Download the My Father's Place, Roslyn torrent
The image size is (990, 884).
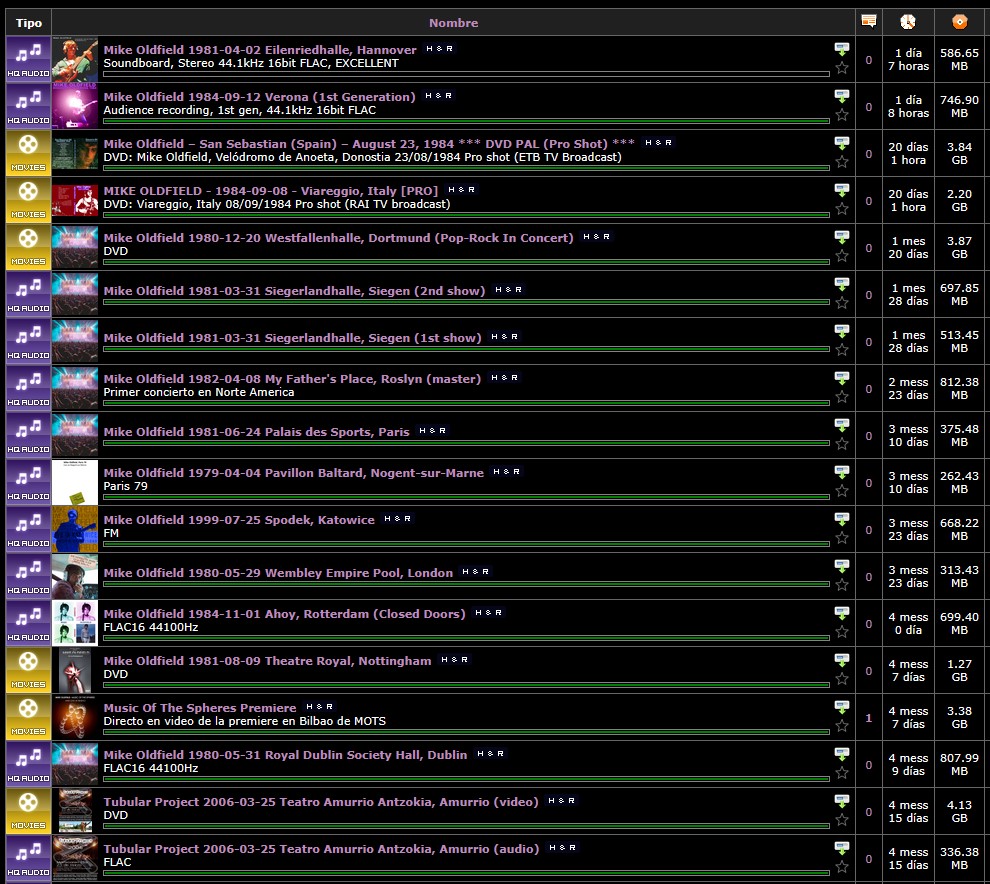tap(842, 379)
